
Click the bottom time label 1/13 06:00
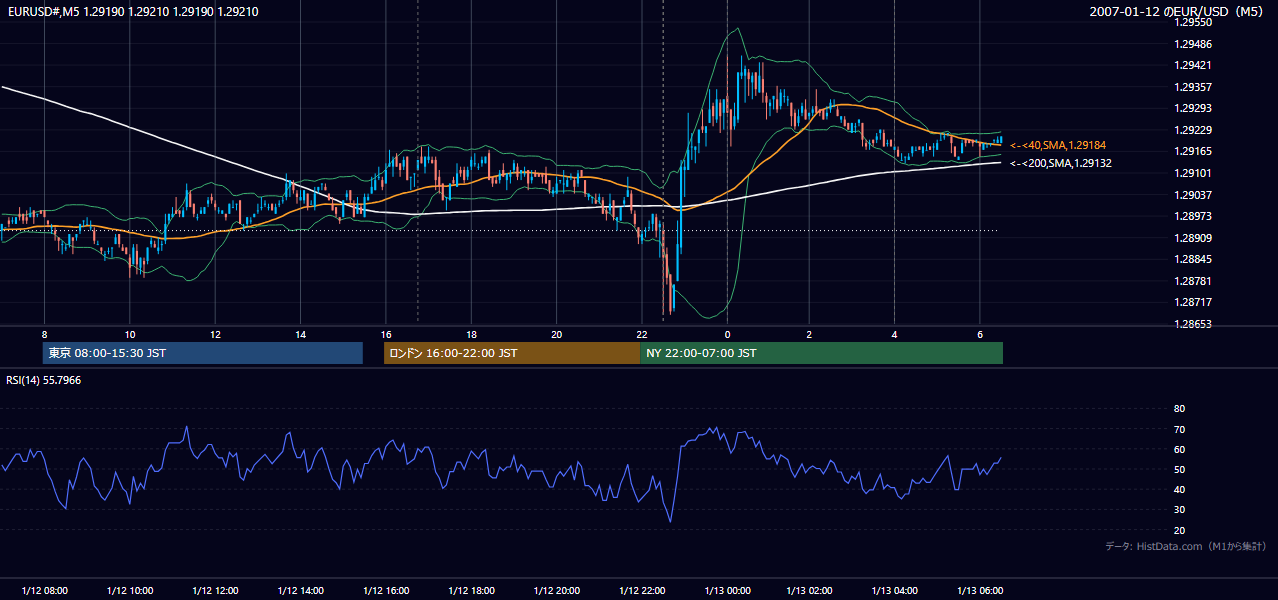[982, 590]
